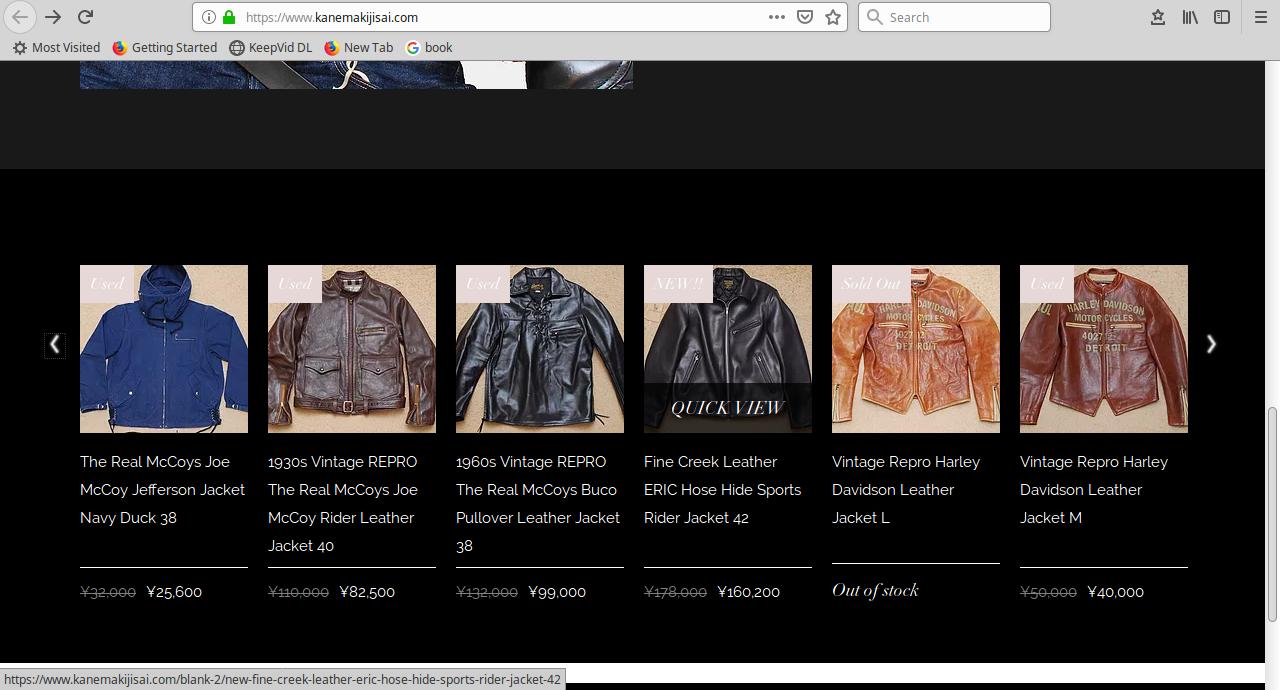Open Fine Creek Leather ERIC title link
Image resolution: width=1280 pixels, height=690 pixels.
click(x=723, y=490)
